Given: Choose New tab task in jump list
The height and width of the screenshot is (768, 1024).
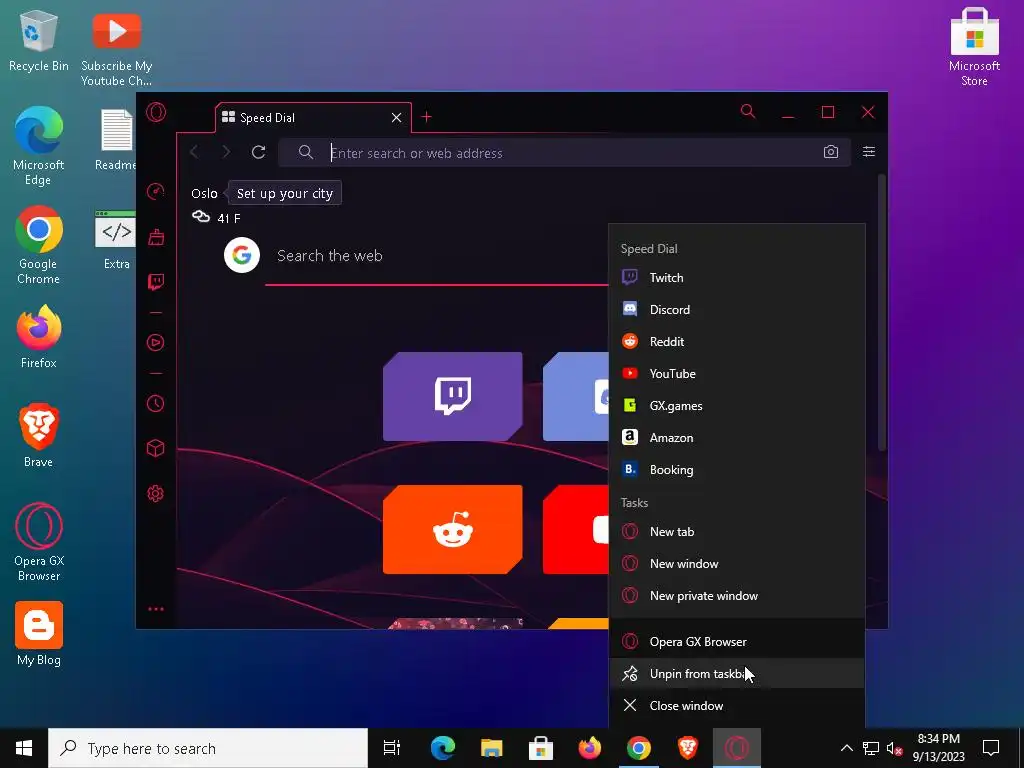Looking at the screenshot, I should (x=737, y=532).
